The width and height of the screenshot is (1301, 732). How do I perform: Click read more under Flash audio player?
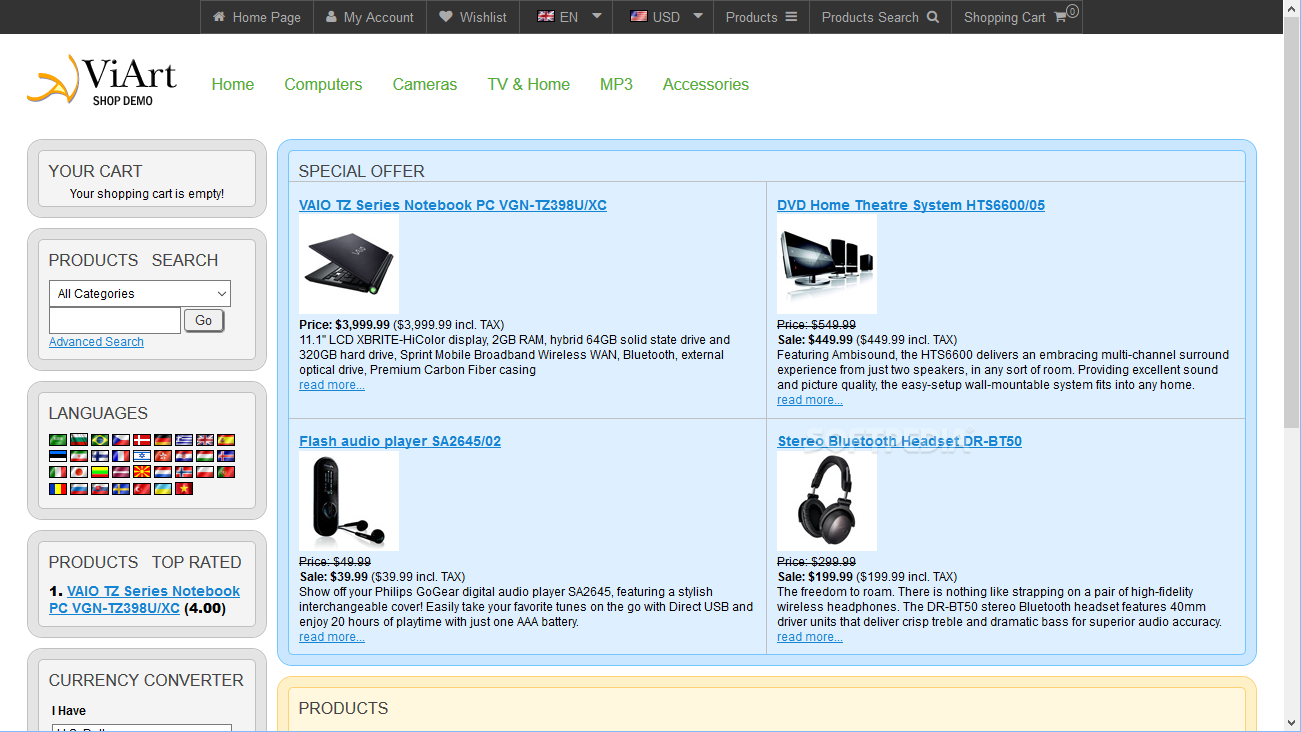click(332, 637)
